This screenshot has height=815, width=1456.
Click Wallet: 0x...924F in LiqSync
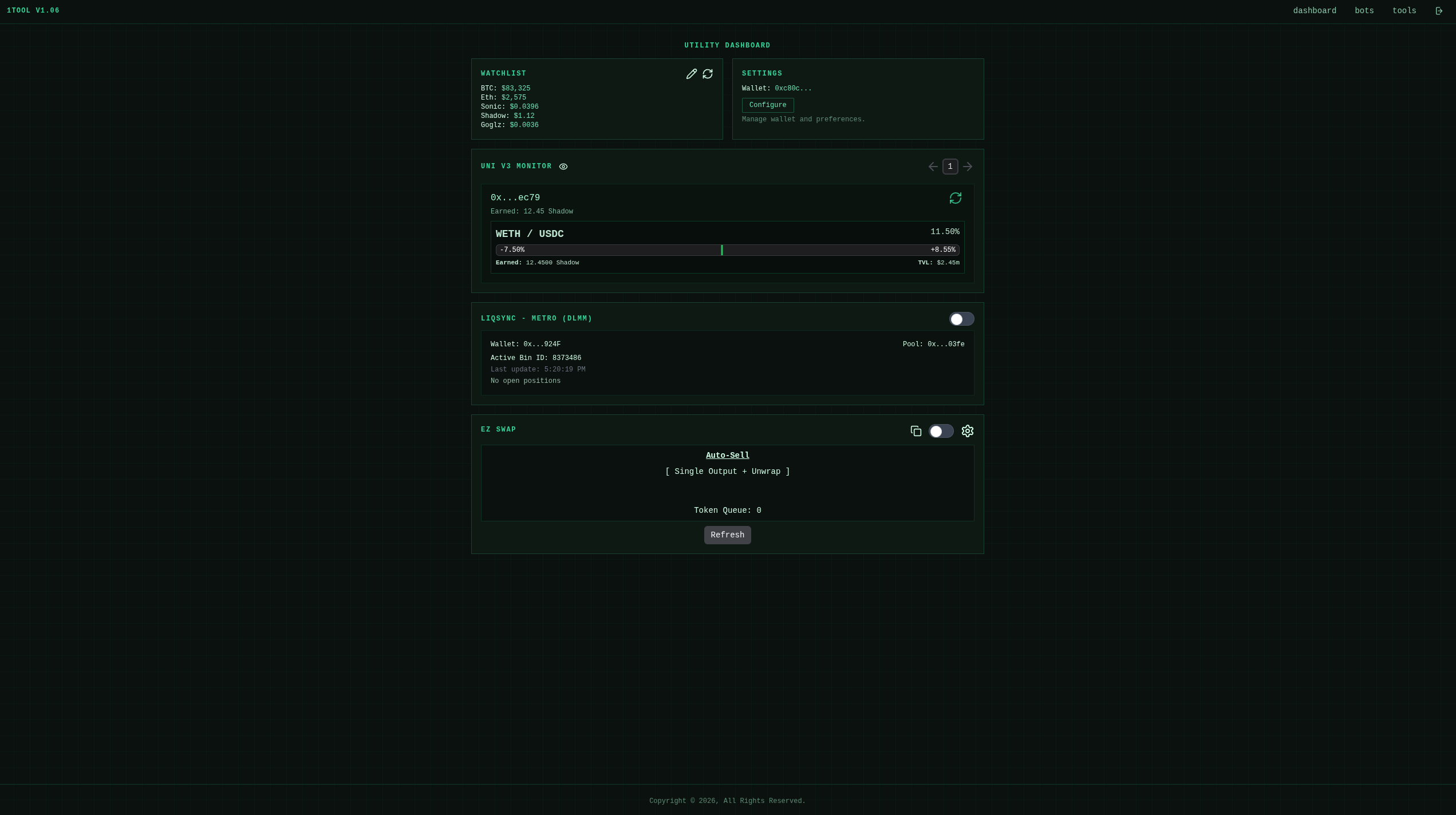[526, 345]
